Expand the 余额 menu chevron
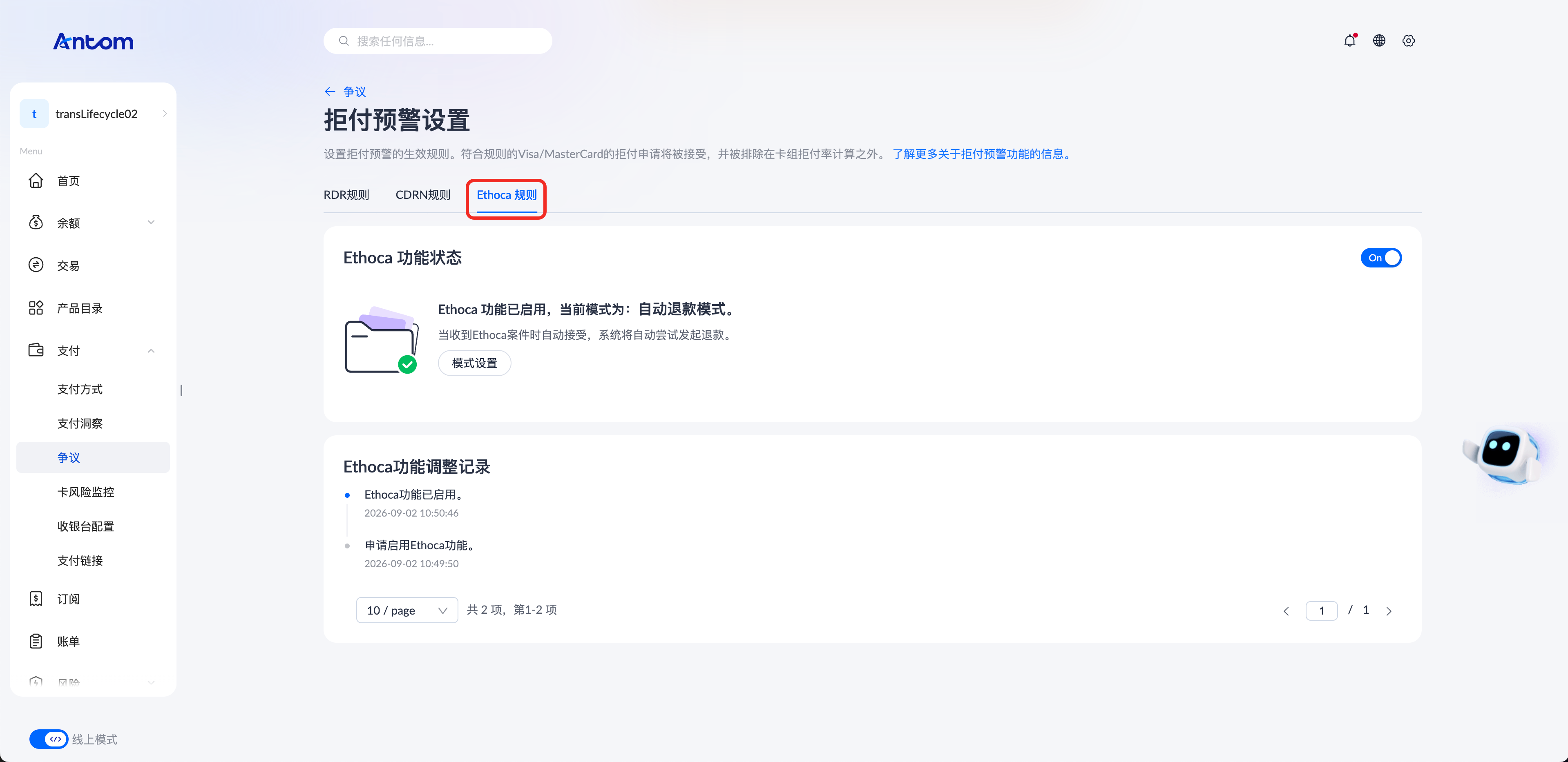 pos(151,223)
